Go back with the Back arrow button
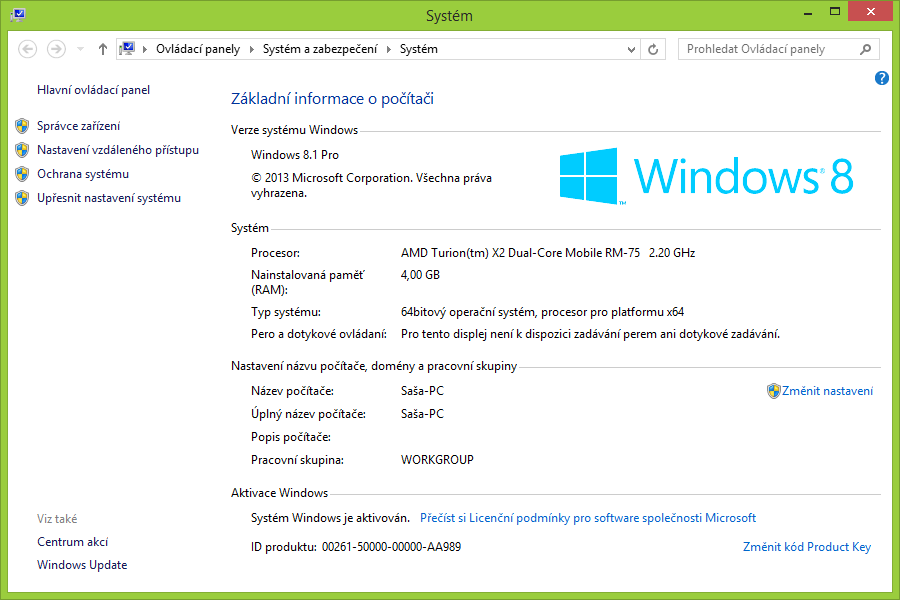 pos(28,49)
